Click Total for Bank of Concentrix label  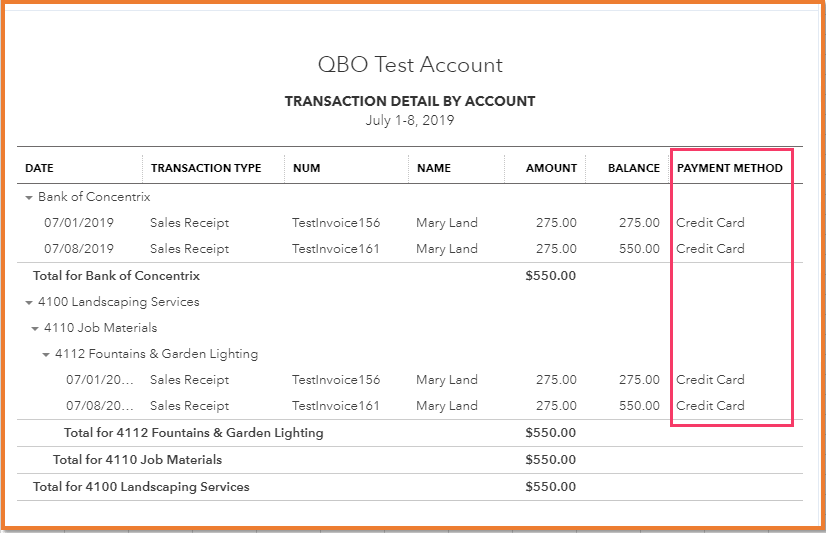point(116,276)
